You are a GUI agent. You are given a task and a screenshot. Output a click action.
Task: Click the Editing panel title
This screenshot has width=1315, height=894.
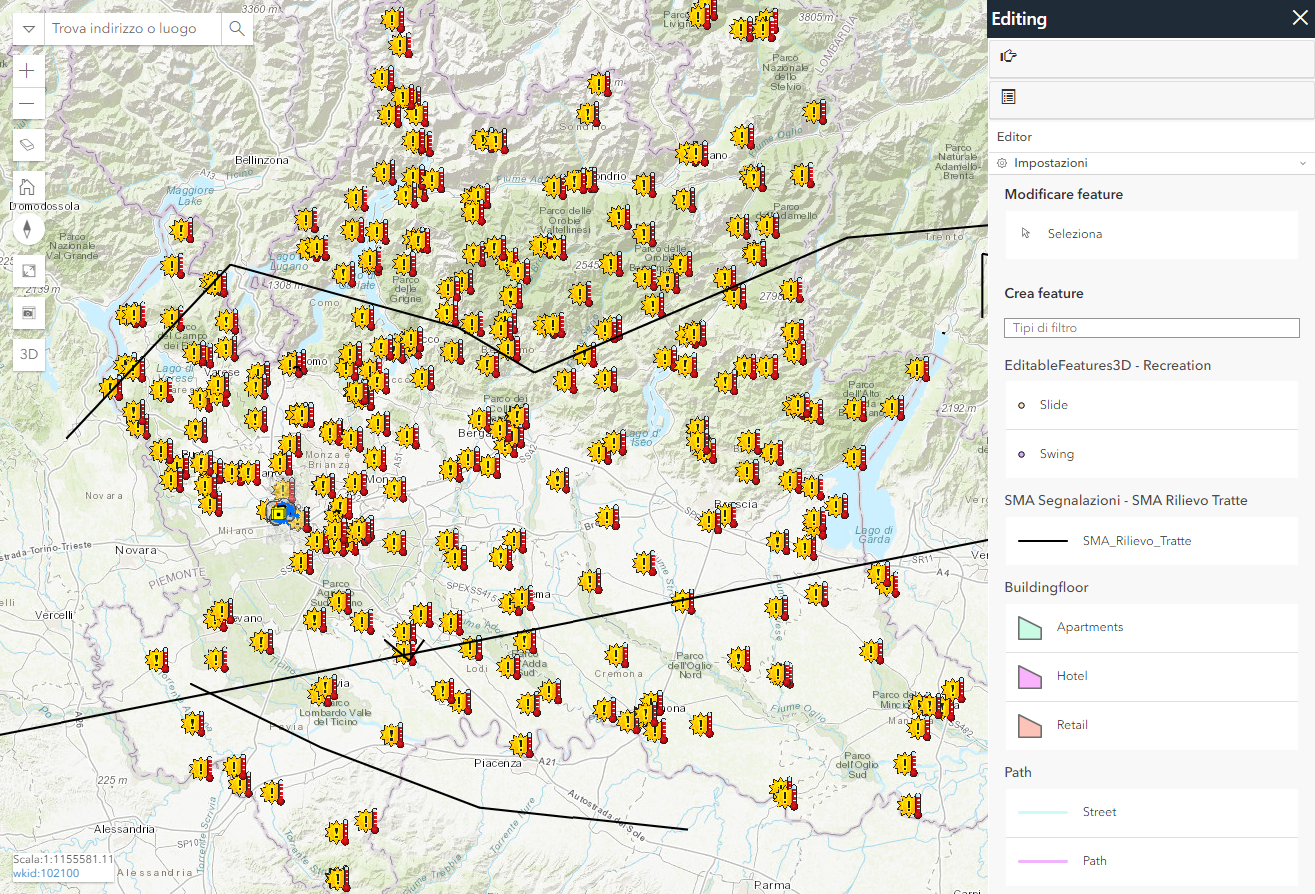coord(1019,19)
